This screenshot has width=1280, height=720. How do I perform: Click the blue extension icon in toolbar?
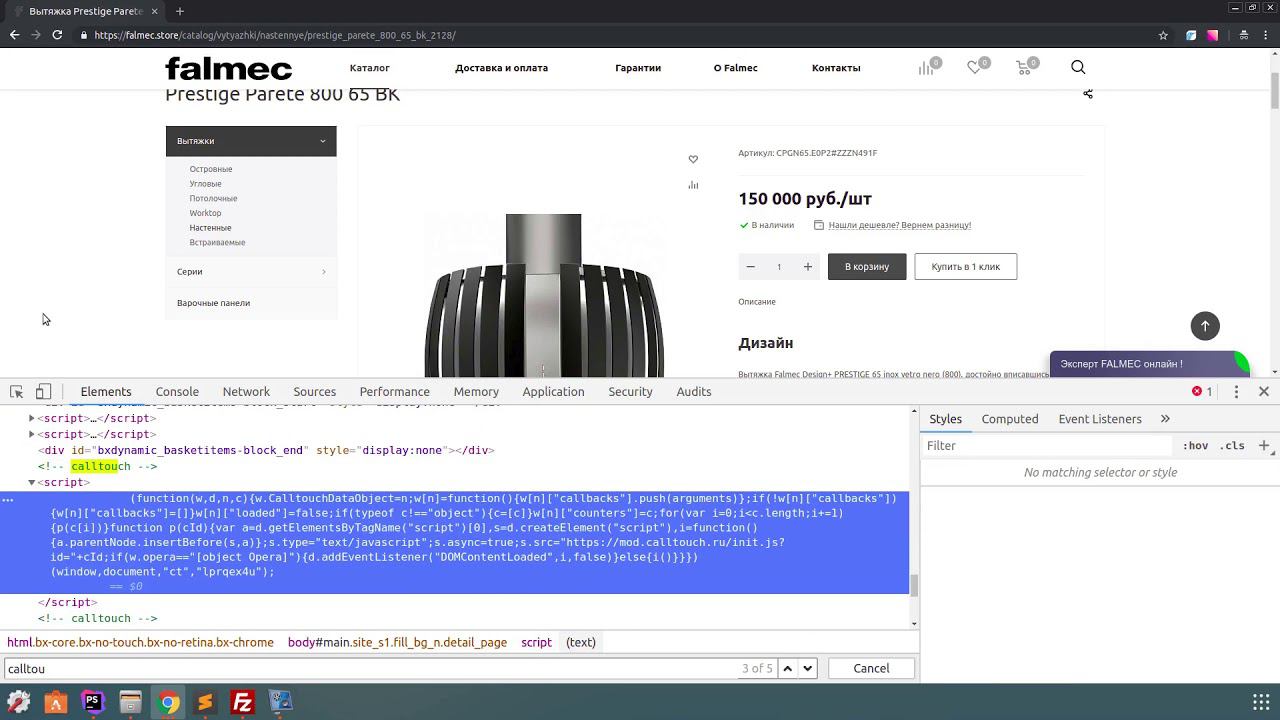coord(1190,35)
